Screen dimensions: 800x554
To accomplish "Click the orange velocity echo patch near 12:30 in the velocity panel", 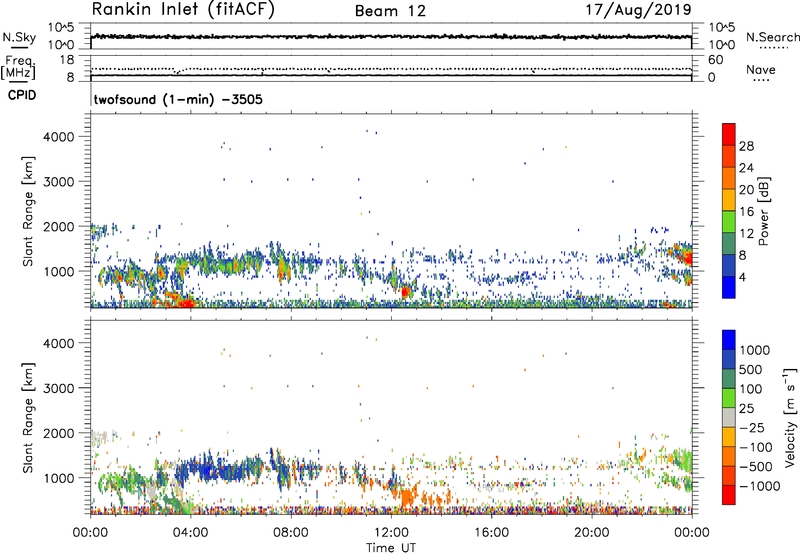I will (408, 497).
